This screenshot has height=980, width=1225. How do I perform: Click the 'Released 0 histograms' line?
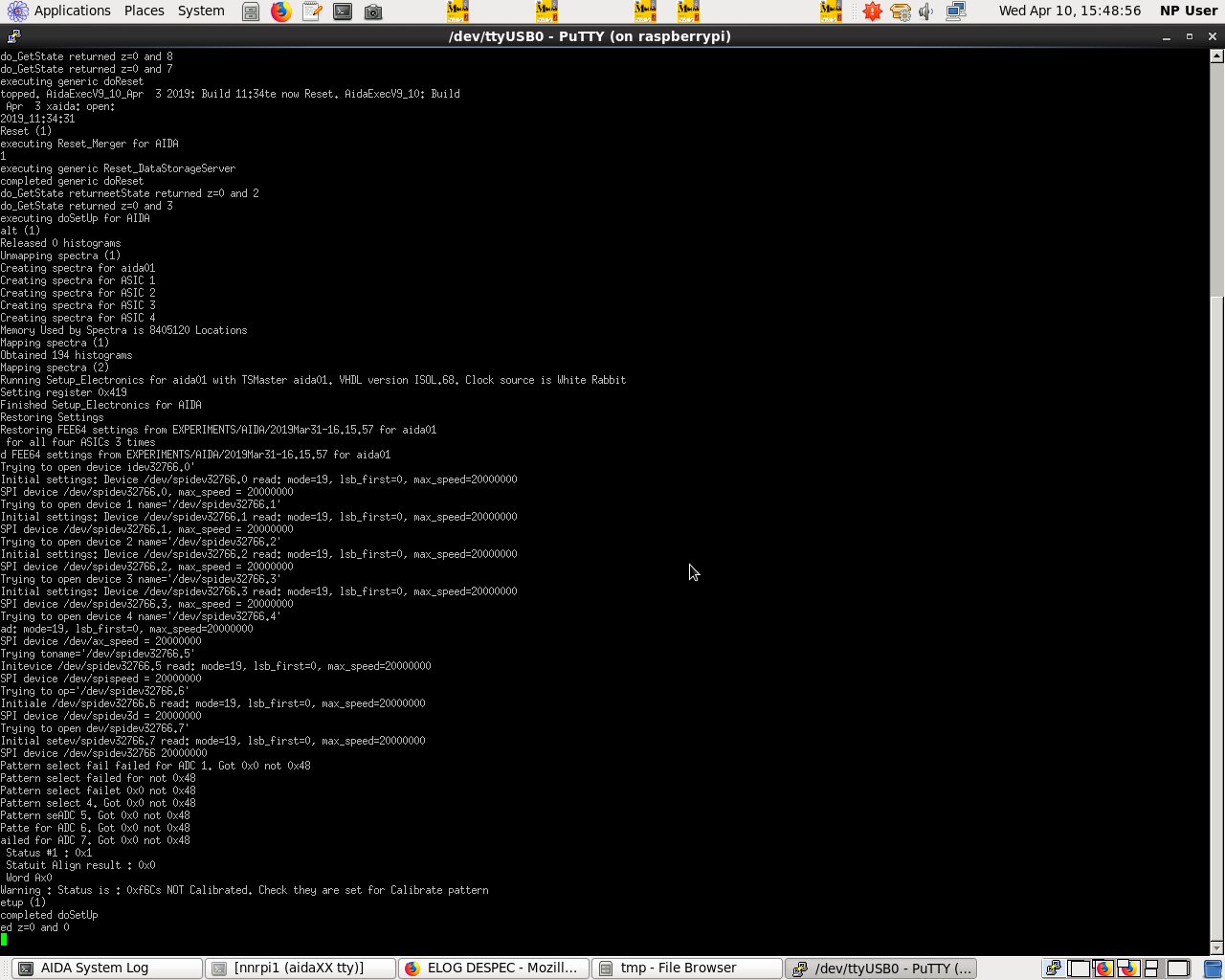60,243
